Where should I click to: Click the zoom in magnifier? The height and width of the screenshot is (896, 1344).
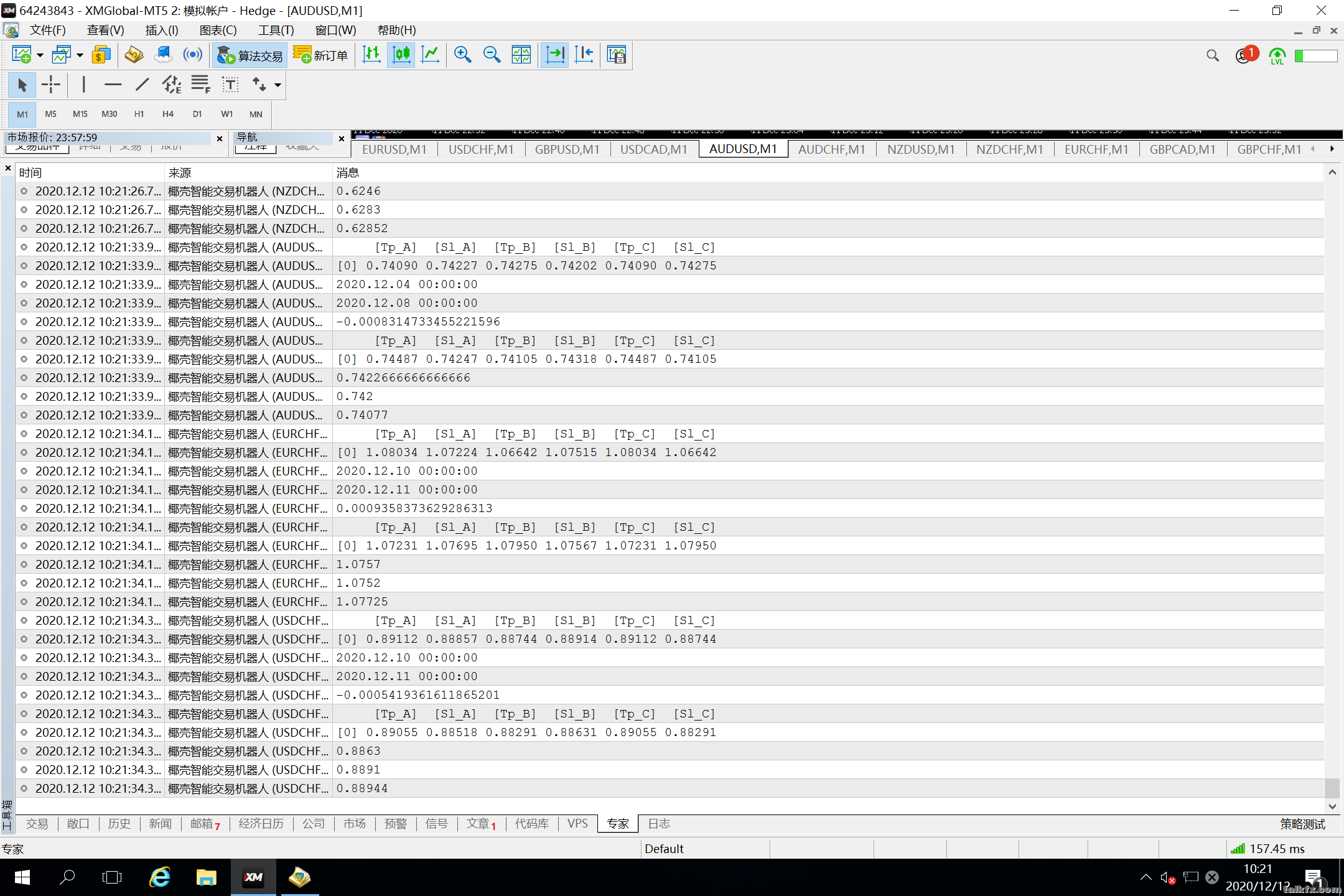[x=462, y=55]
